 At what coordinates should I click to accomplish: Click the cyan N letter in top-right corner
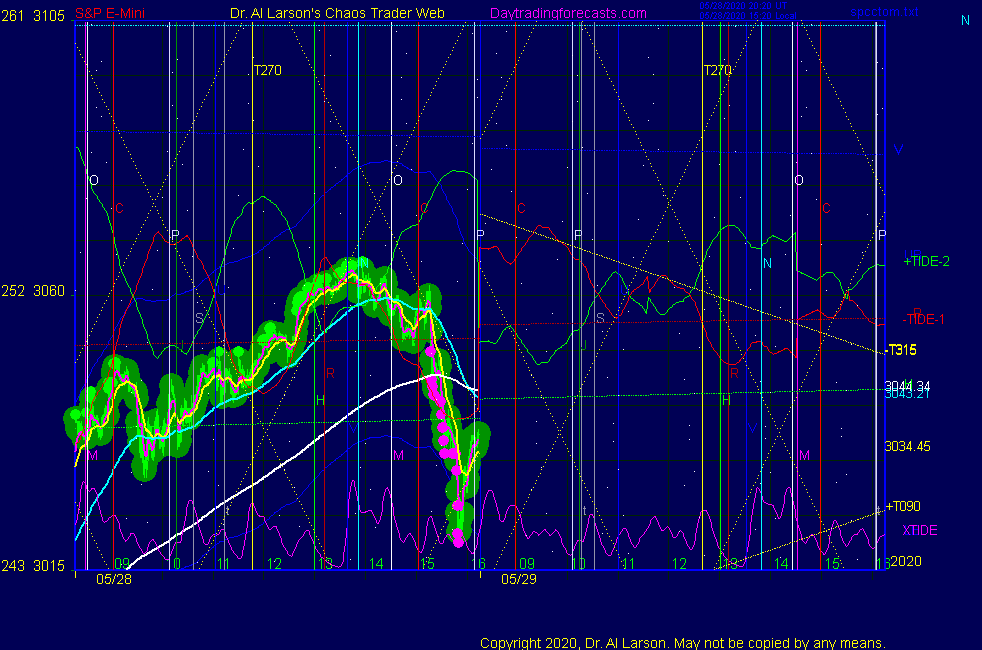965,20
